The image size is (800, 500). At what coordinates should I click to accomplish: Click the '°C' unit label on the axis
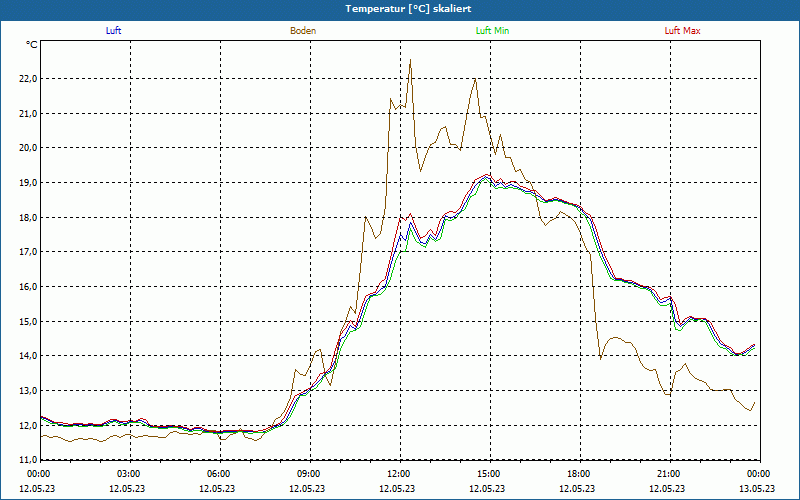32,45
